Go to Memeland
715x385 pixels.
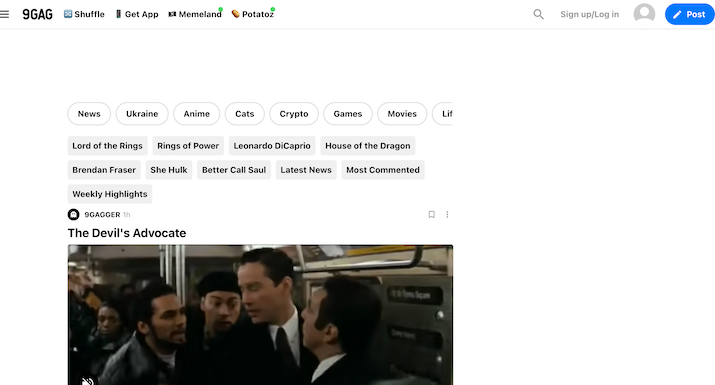195,14
